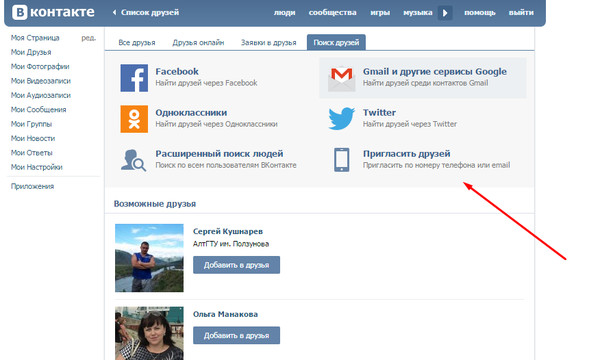Viewport: 600px width, 360px height.
Task: Click the name 'Сергей Кушнарев'
Action: [x=228, y=231]
